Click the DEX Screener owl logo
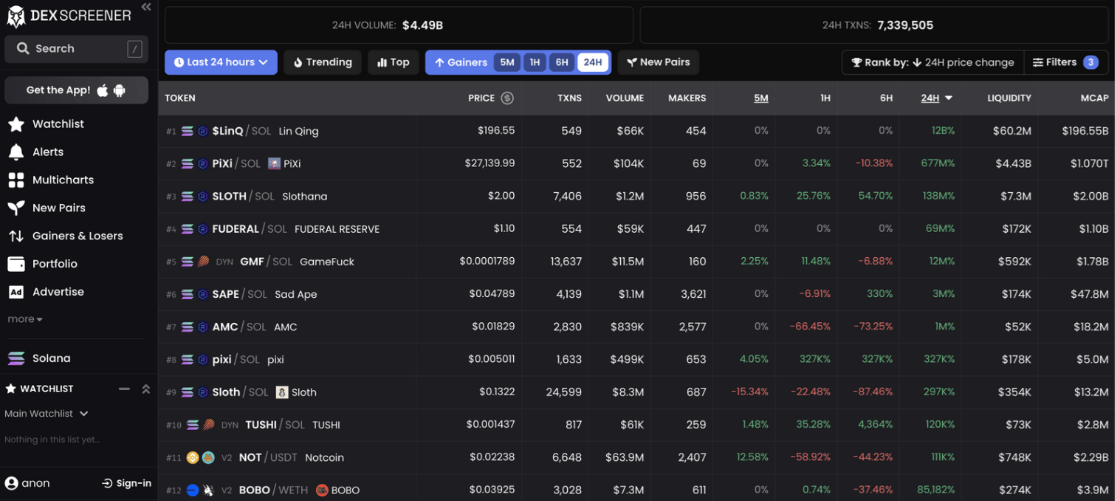 click(x=16, y=15)
